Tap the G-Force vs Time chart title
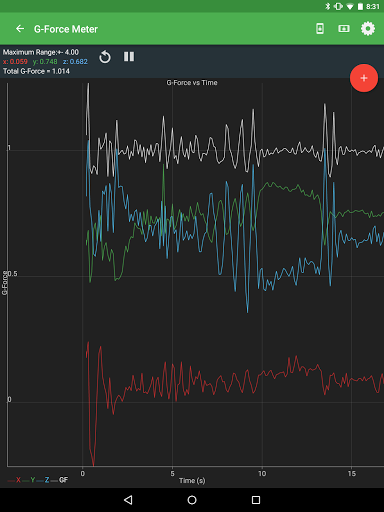The height and width of the screenshot is (512, 384). pyautogui.click(x=192, y=83)
